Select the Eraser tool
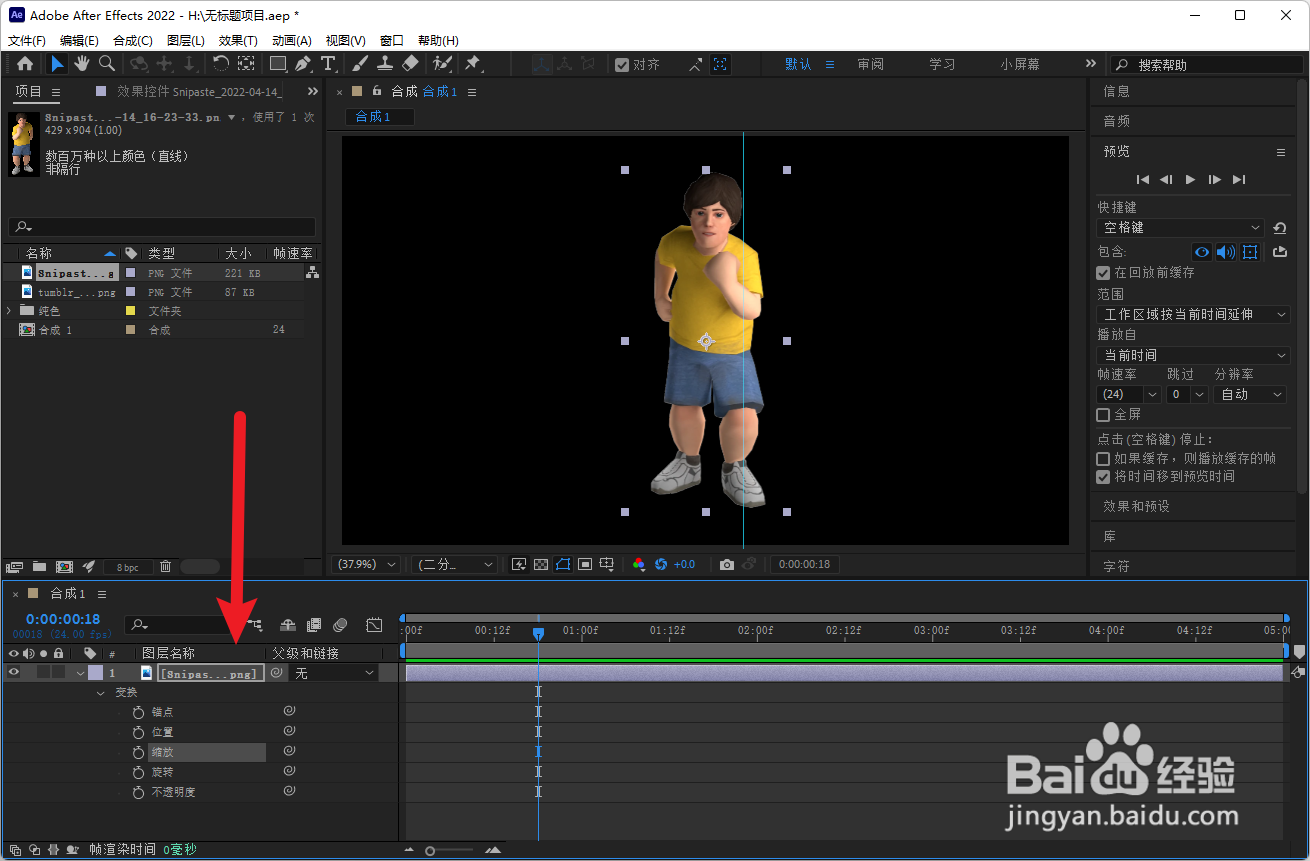Image resolution: width=1310 pixels, height=861 pixels. 410,63
